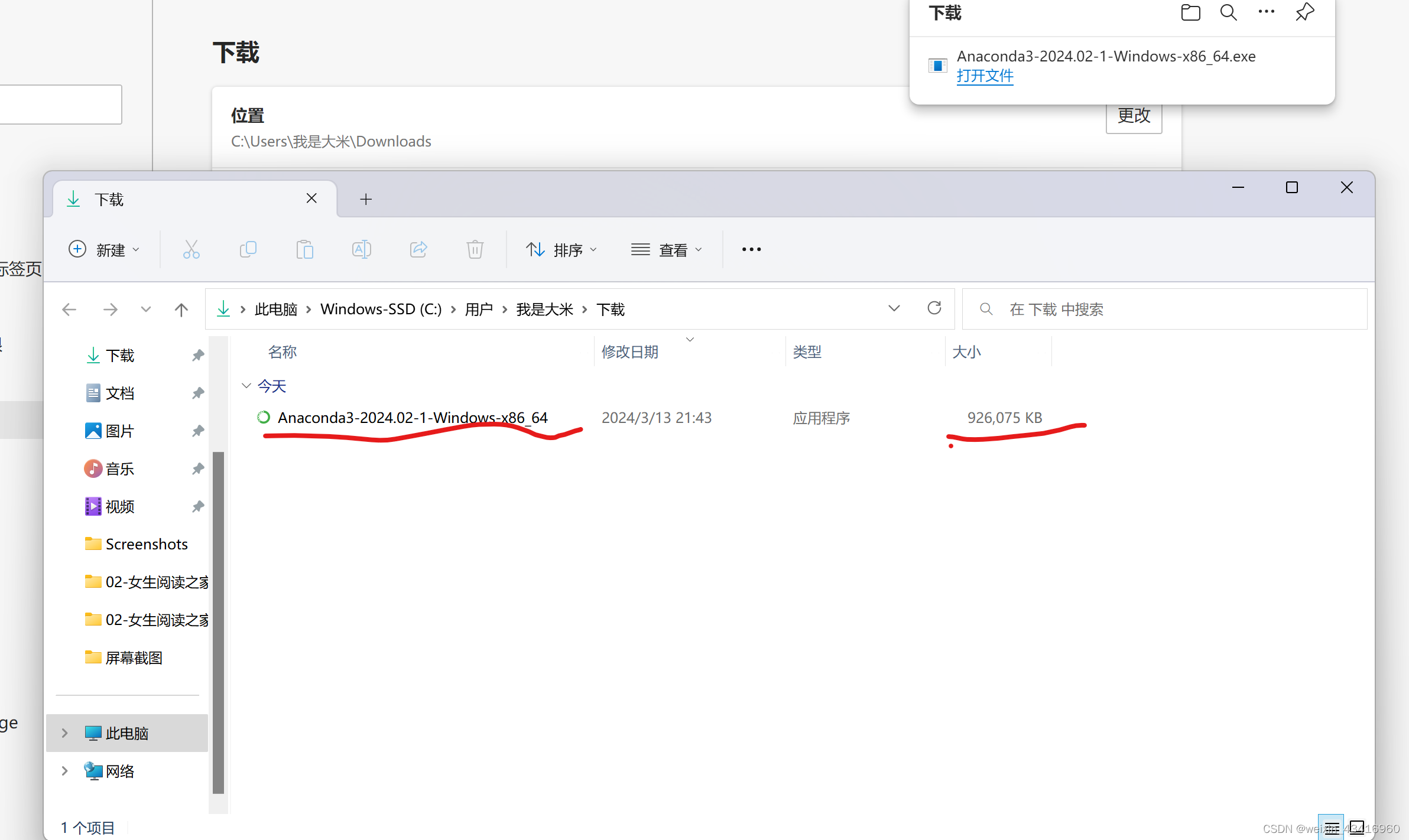
Task: Click the 在 下载 中搜索 search box
Action: coord(1164,309)
